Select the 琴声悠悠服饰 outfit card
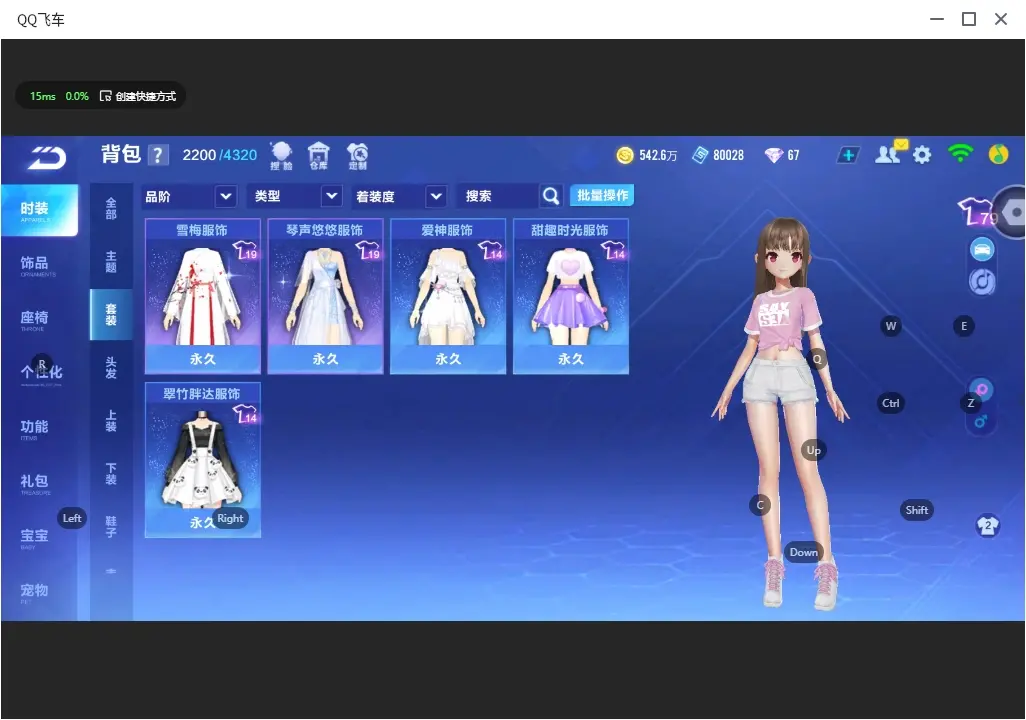 tap(325, 296)
